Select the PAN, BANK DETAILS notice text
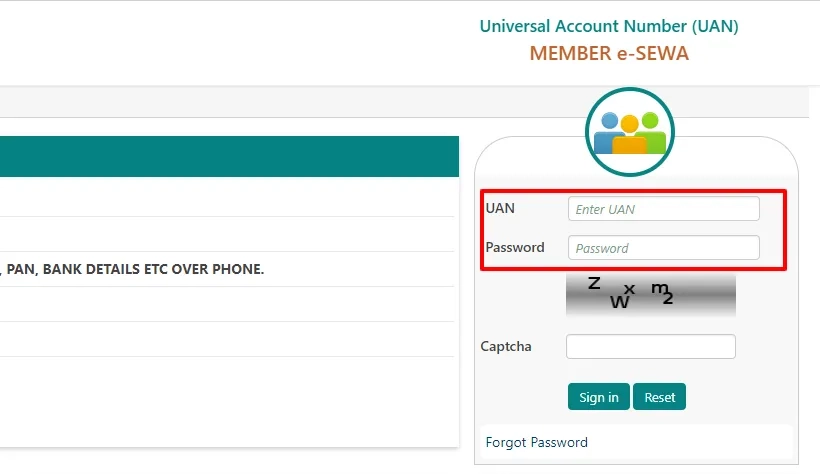820x474 pixels. (134, 269)
